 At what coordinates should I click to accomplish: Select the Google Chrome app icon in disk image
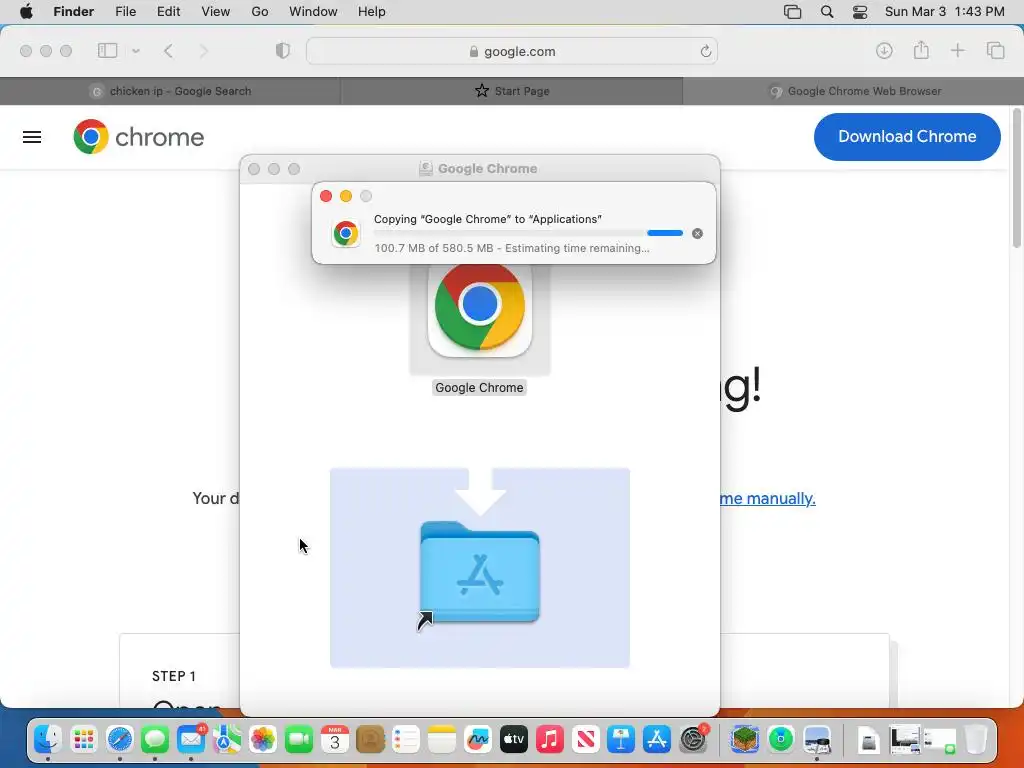479,308
